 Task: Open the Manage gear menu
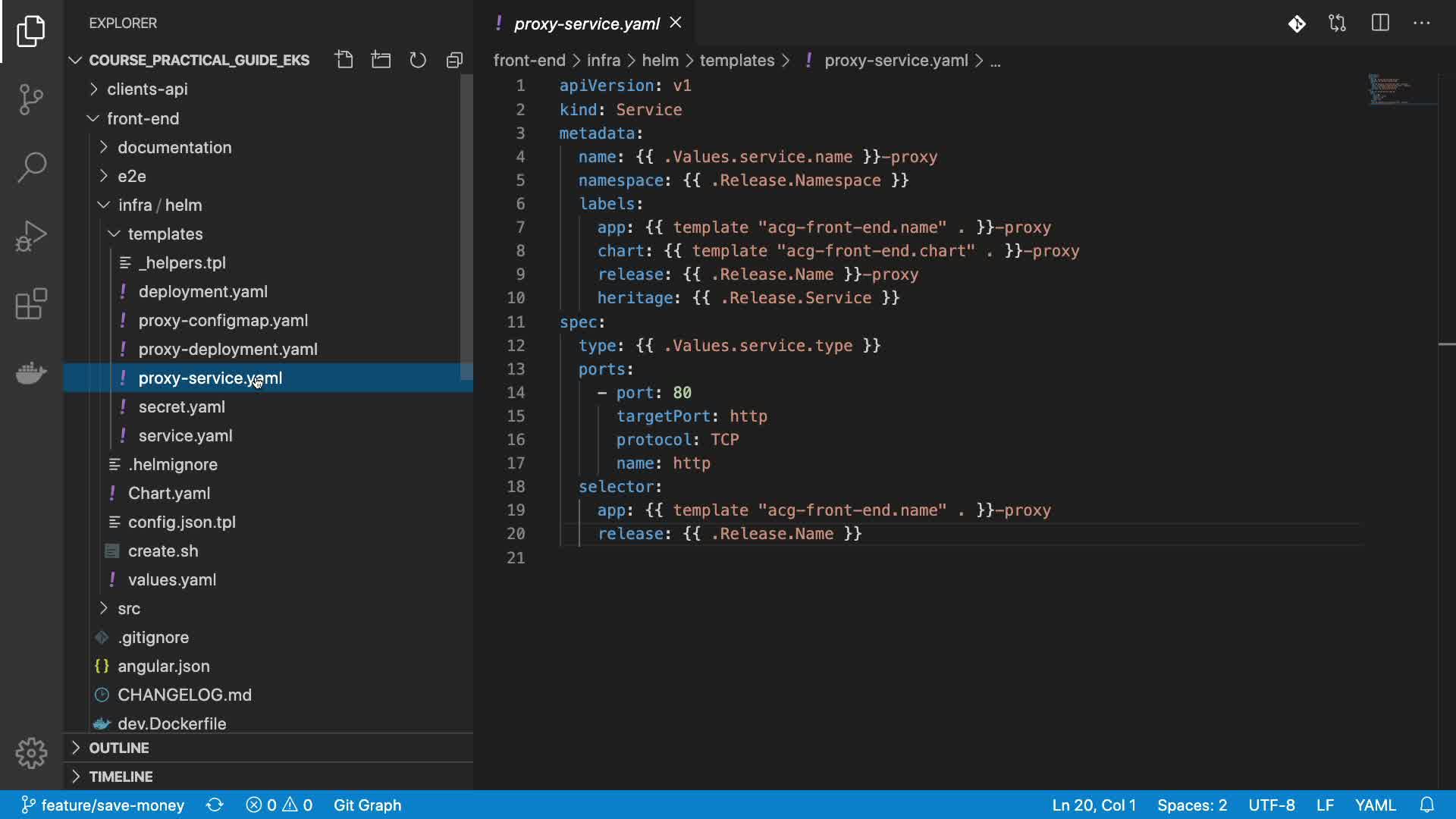click(31, 753)
